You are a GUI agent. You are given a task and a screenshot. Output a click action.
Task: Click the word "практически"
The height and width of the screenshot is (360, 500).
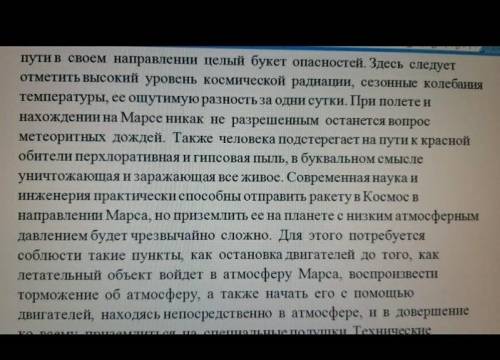click(x=134, y=196)
